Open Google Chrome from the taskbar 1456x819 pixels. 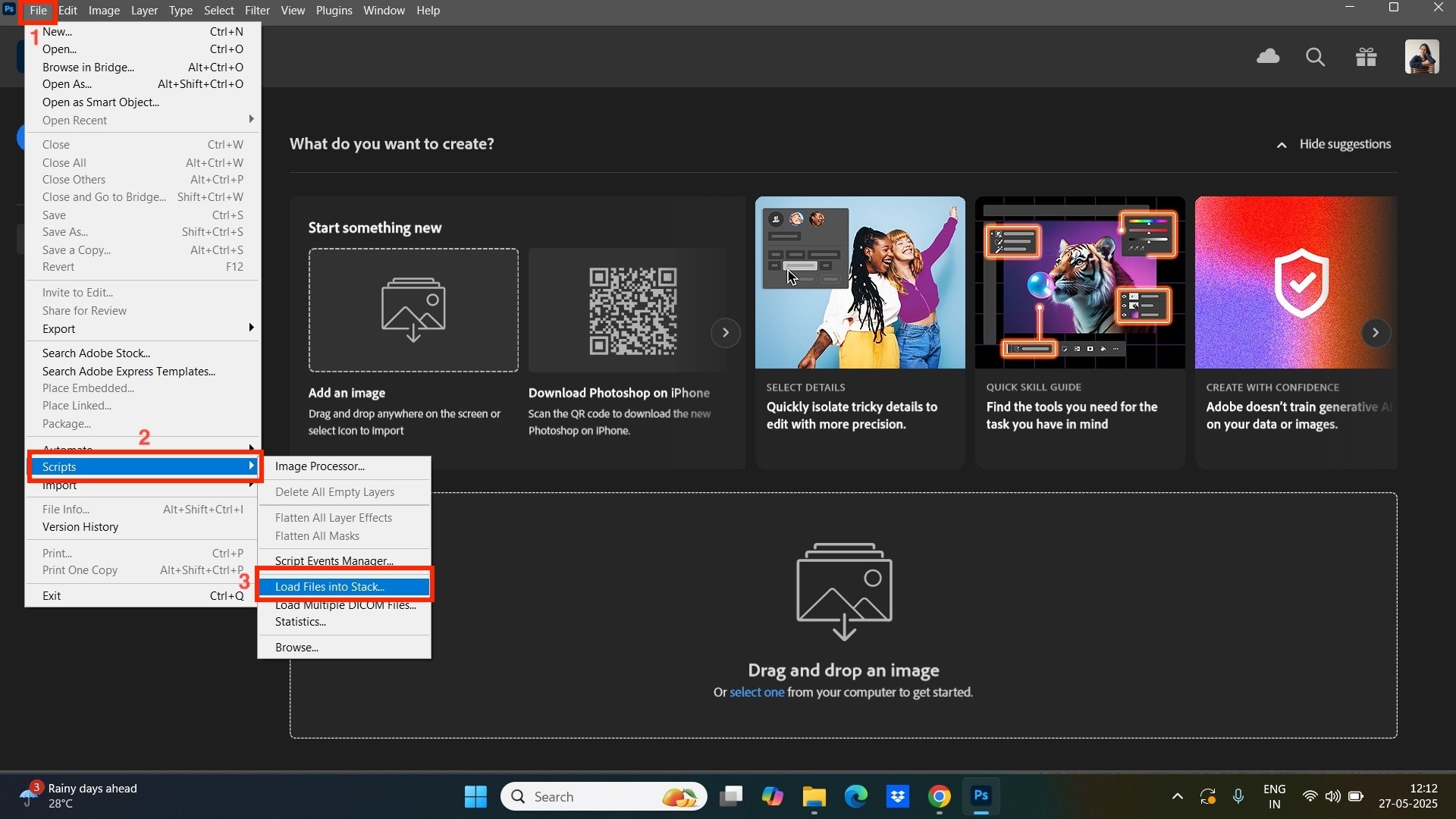pos(940,797)
